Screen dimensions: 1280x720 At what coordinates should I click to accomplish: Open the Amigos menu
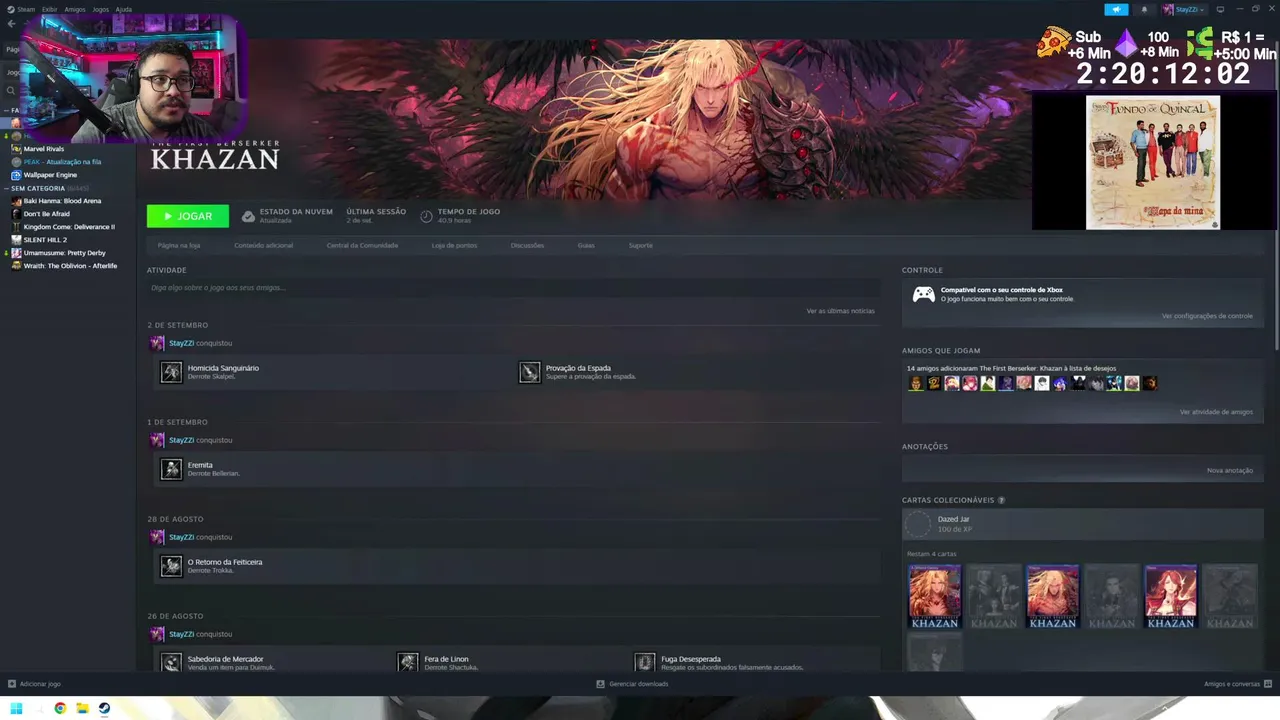click(x=75, y=9)
